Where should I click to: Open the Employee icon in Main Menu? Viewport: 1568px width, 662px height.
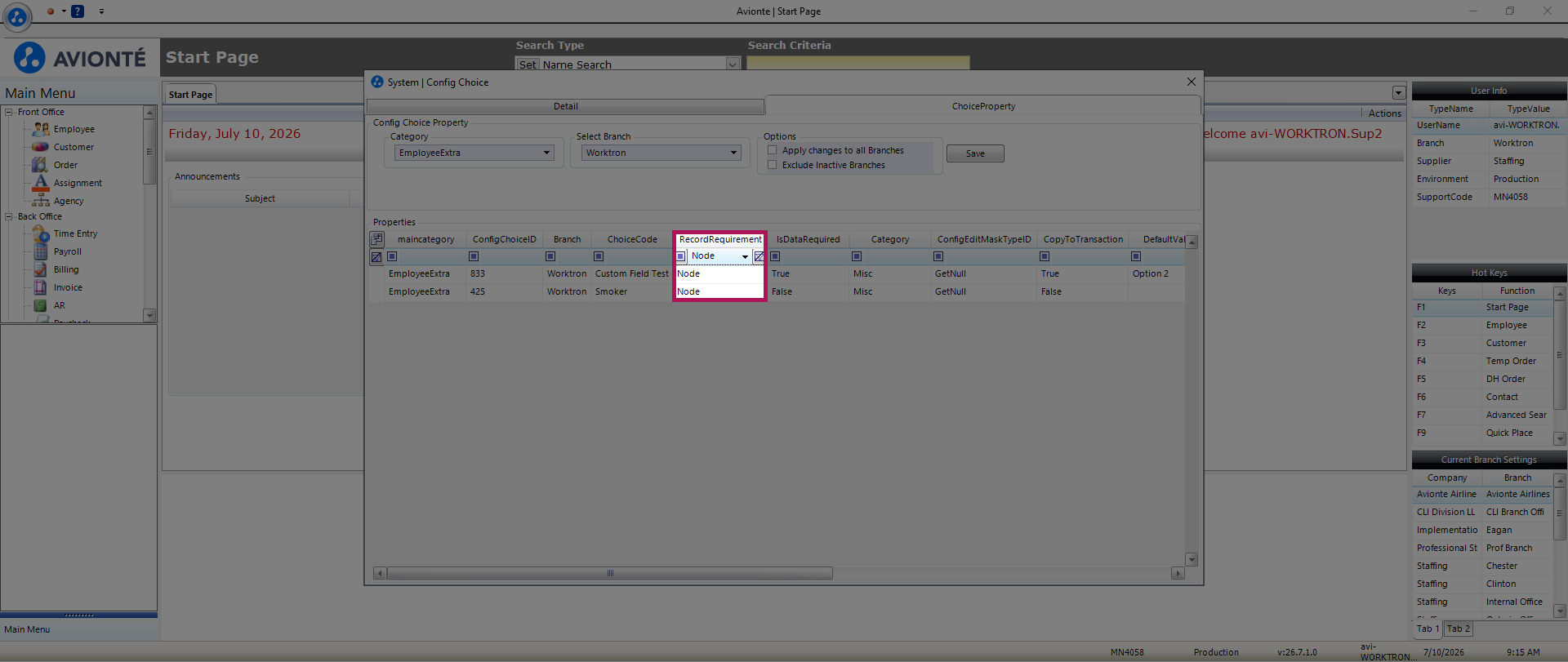pyautogui.click(x=41, y=129)
